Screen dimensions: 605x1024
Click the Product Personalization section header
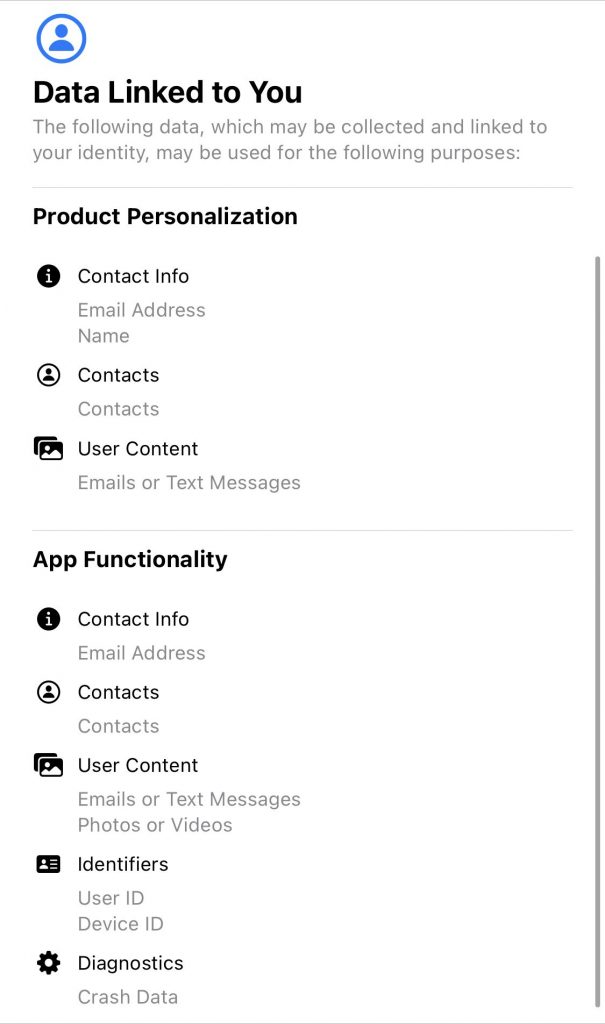[165, 217]
